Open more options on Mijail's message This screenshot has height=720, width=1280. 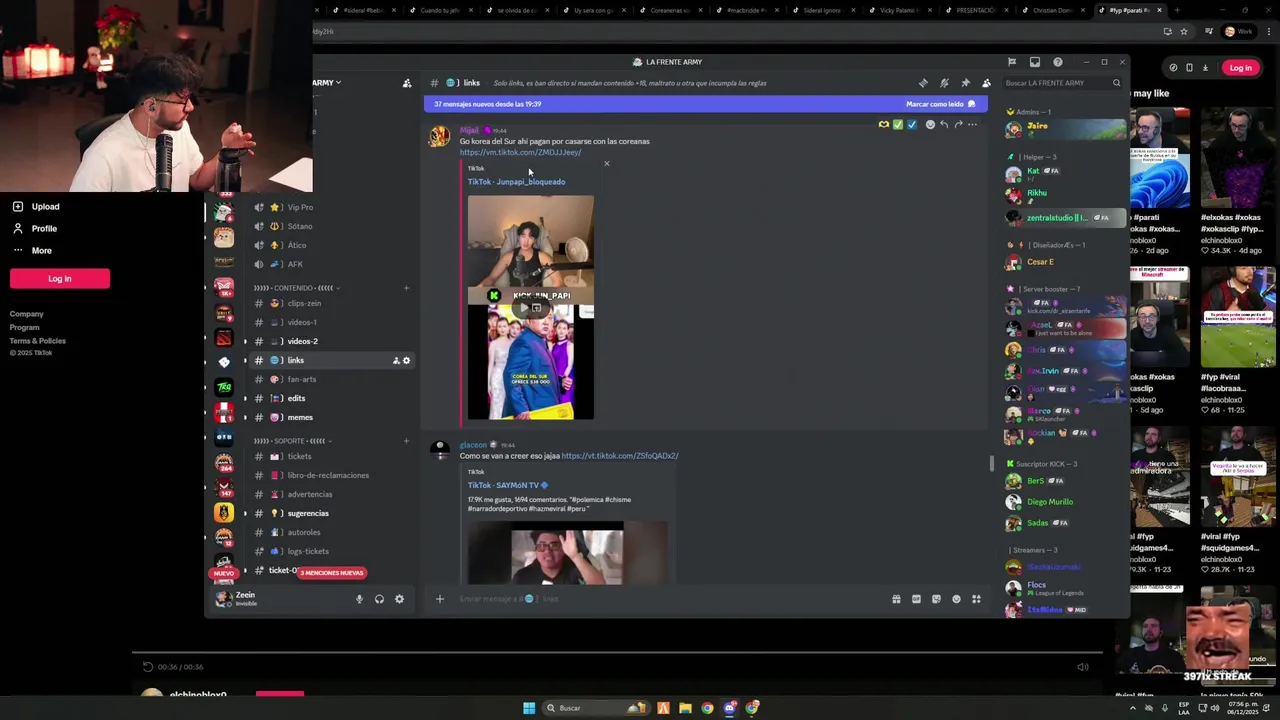tap(973, 125)
